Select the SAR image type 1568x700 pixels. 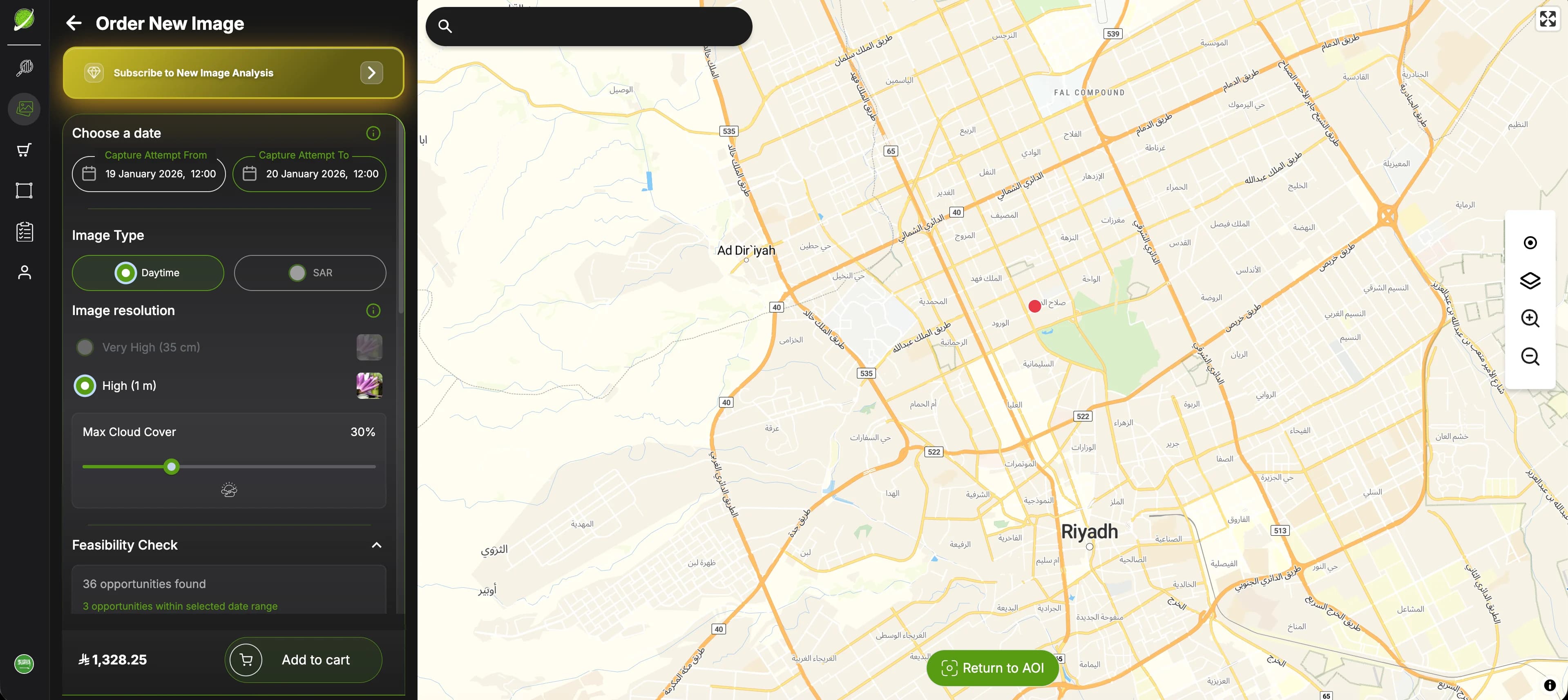click(x=310, y=273)
